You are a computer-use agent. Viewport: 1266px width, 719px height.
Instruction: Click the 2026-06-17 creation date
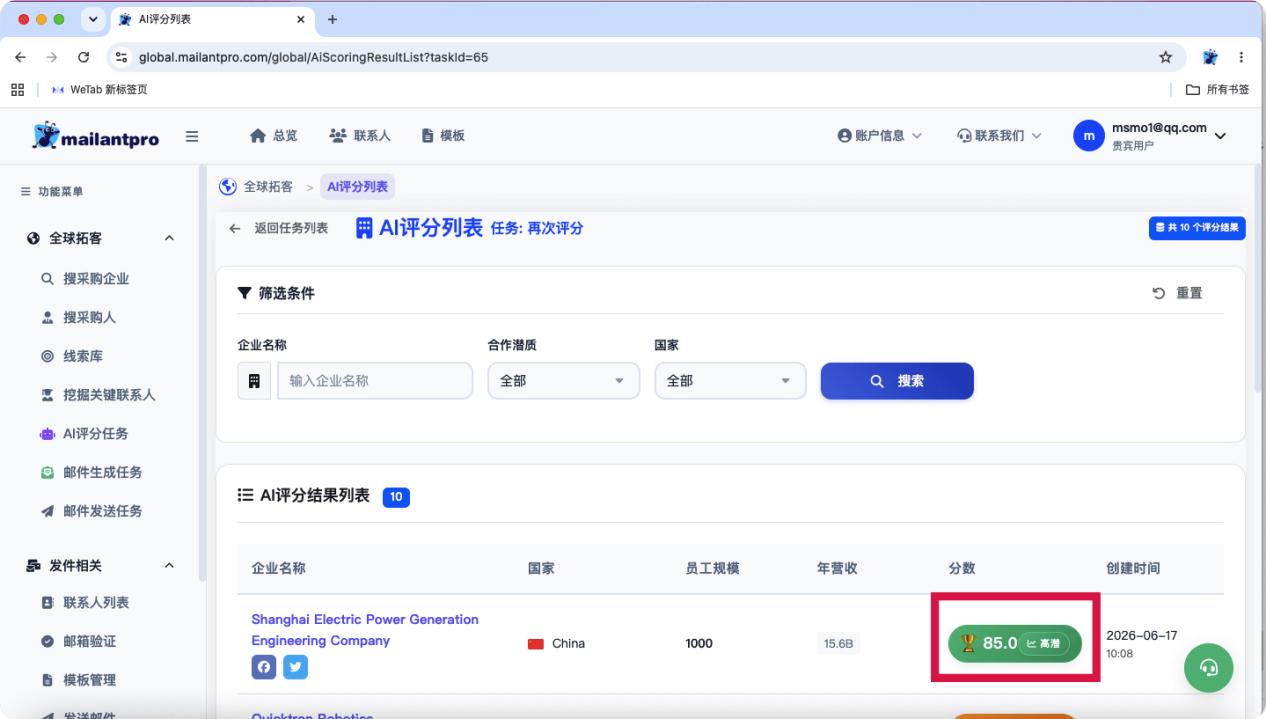[x=1141, y=635]
